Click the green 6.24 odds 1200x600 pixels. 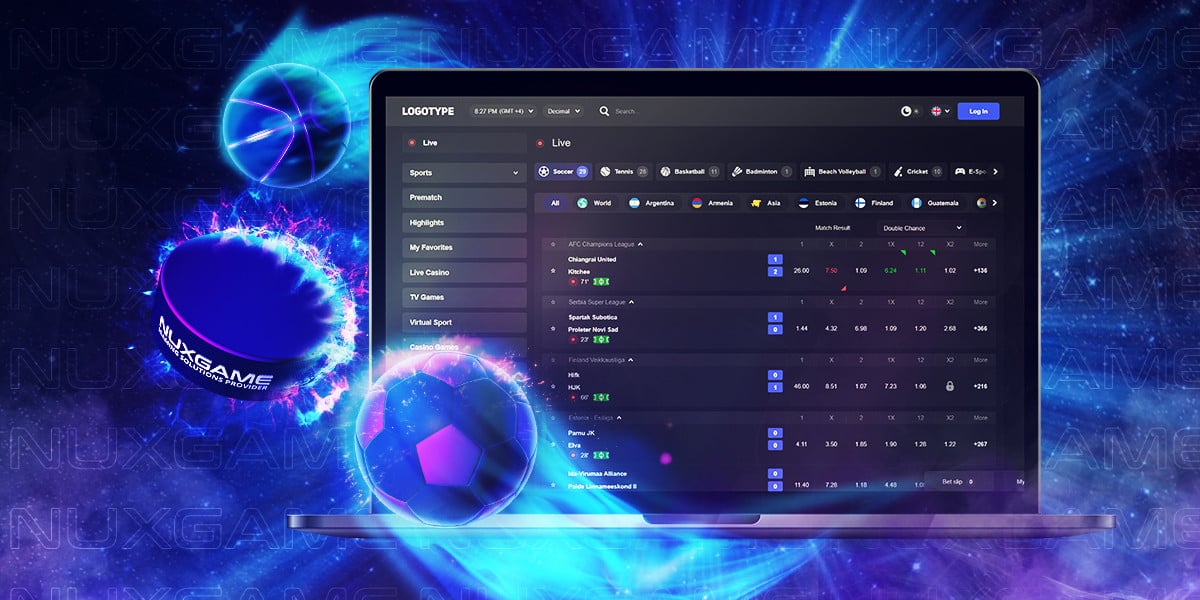(x=890, y=271)
